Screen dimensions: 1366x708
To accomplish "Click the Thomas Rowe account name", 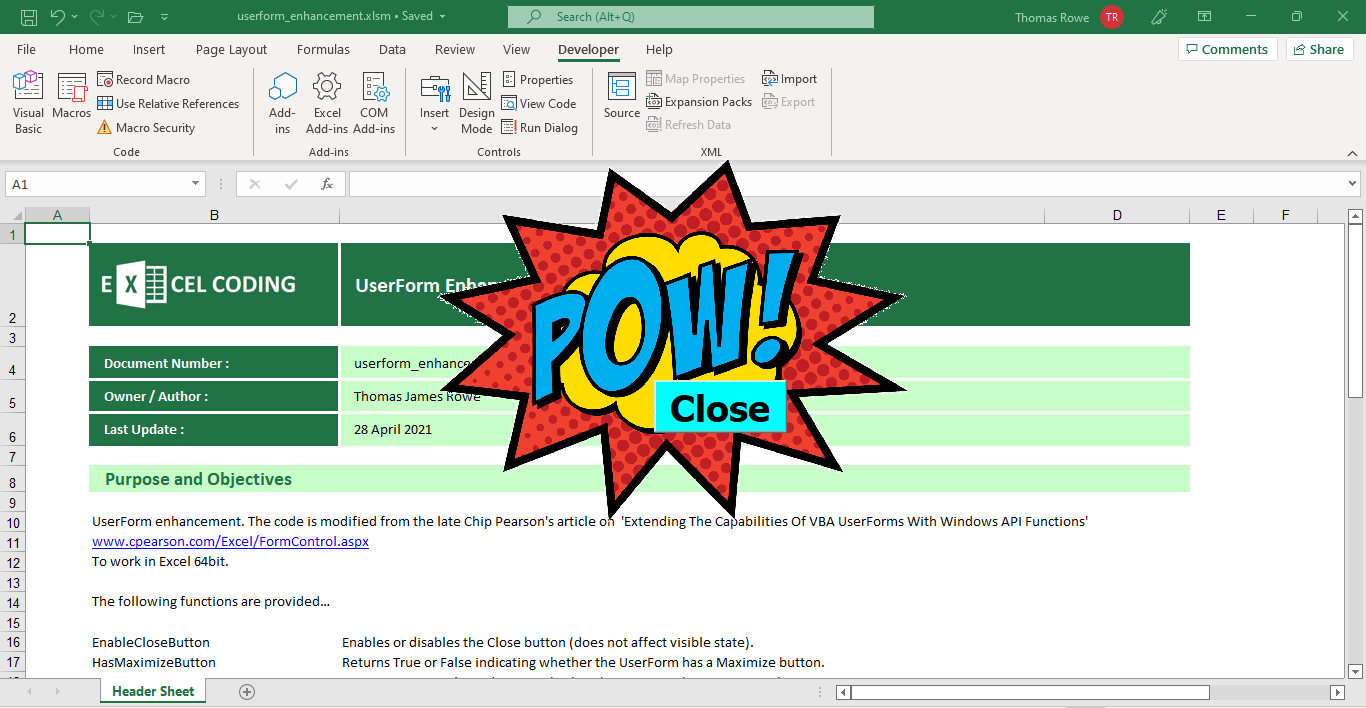I will coord(1052,17).
